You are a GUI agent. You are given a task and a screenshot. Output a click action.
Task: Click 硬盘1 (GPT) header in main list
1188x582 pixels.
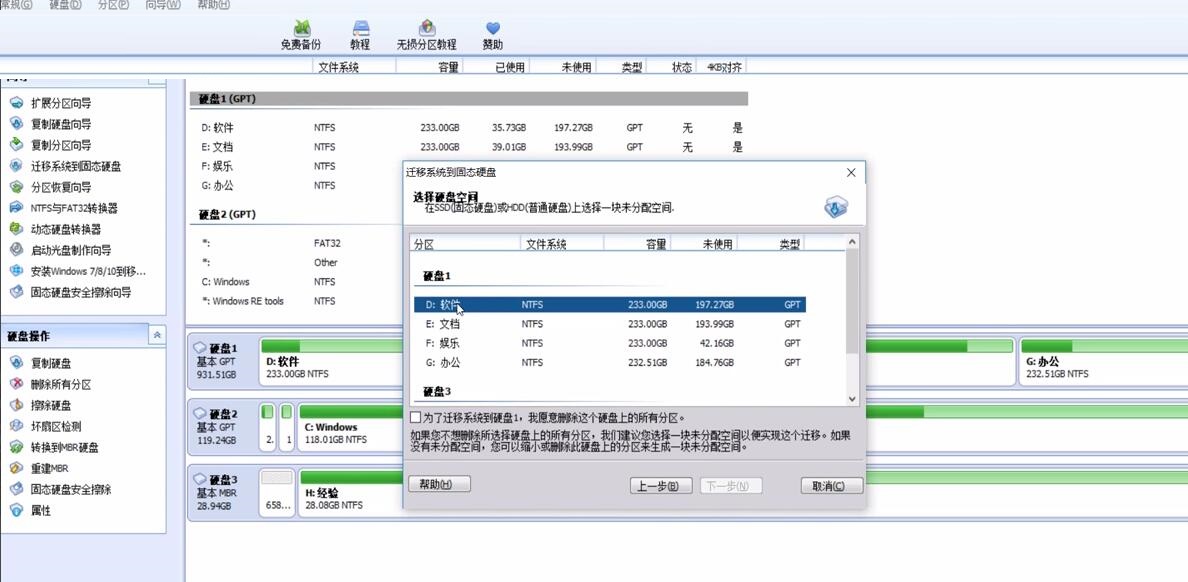click(x=468, y=99)
